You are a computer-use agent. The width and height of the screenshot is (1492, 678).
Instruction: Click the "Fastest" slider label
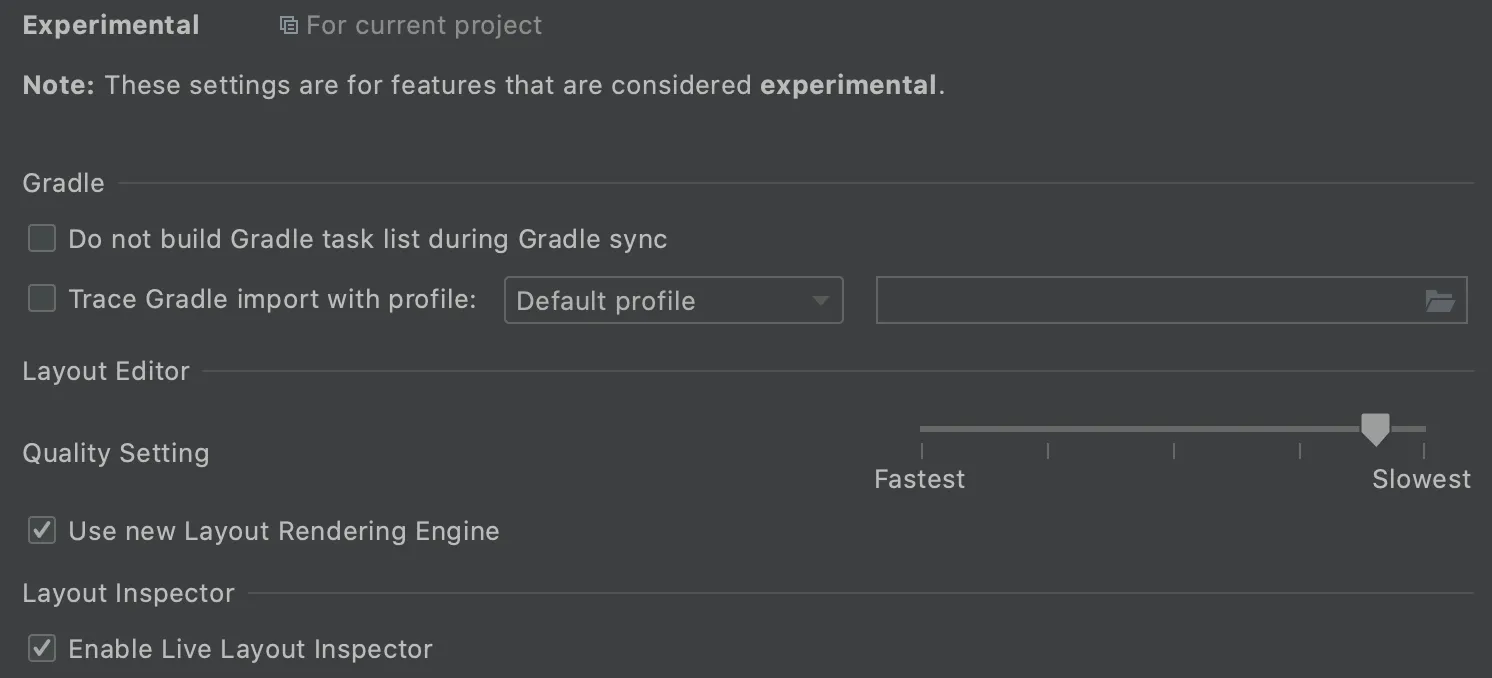pos(919,480)
